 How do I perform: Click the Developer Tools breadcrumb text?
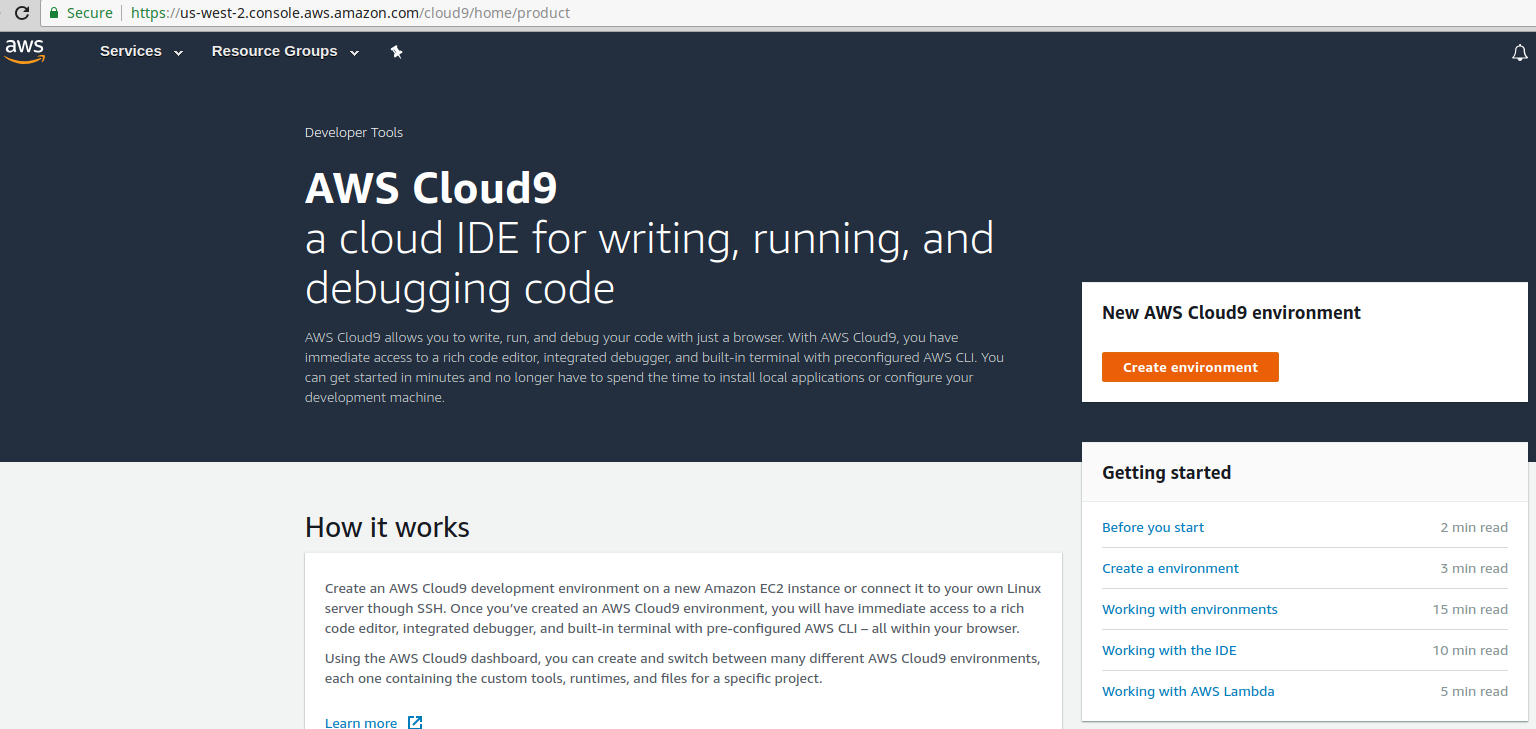pyautogui.click(x=354, y=132)
